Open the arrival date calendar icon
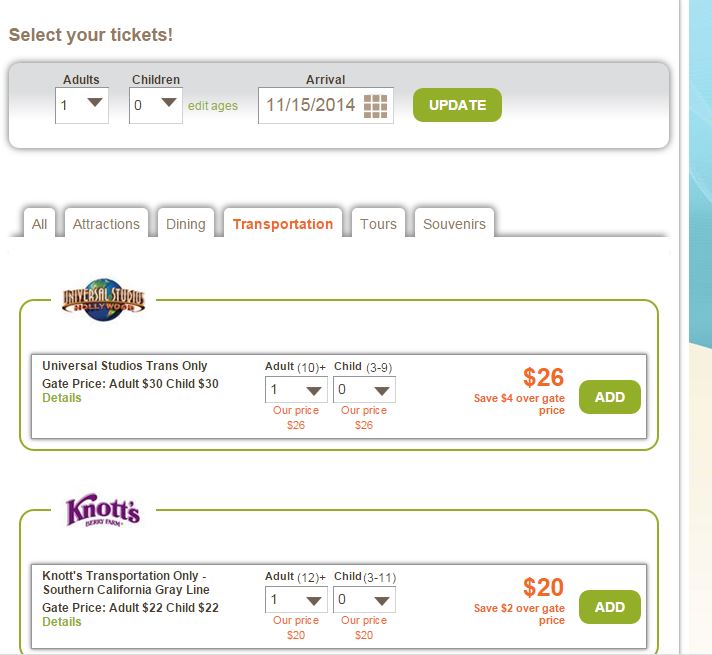Screen dimensions: 712x655 tap(375, 105)
